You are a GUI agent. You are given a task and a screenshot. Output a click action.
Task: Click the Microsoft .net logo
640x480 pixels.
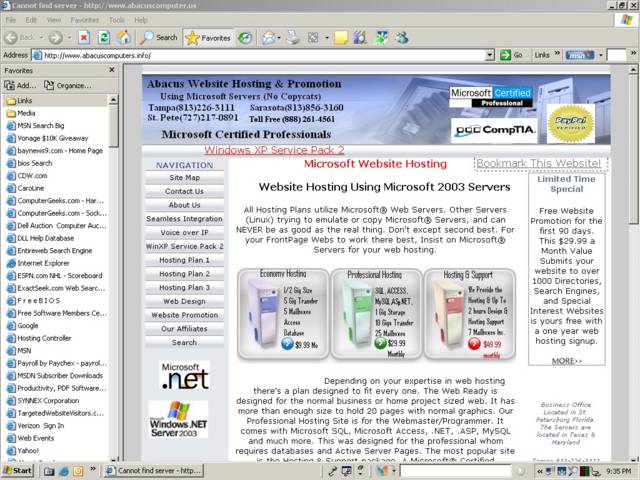(185, 376)
